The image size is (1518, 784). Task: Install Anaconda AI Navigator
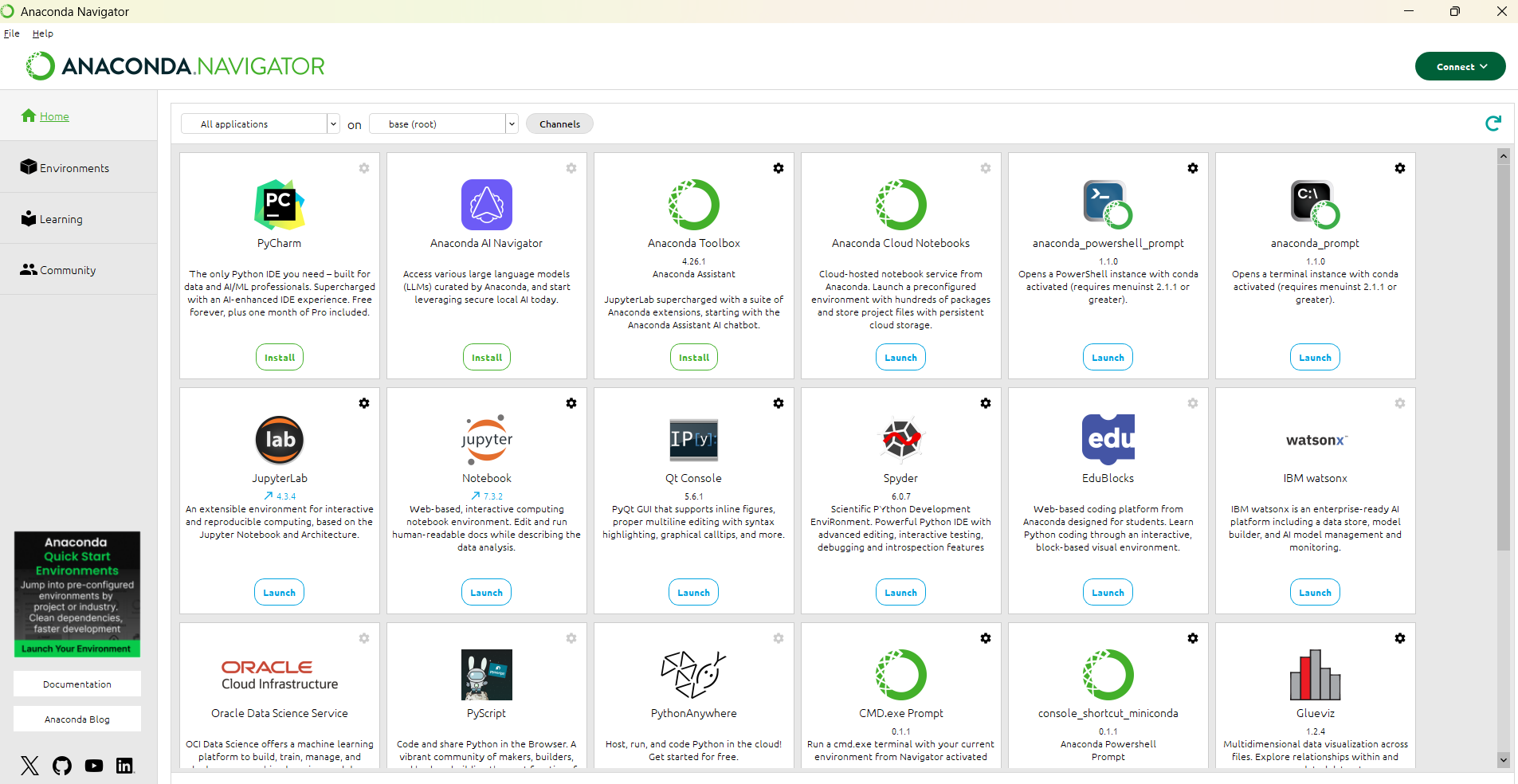[x=487, y=357]
